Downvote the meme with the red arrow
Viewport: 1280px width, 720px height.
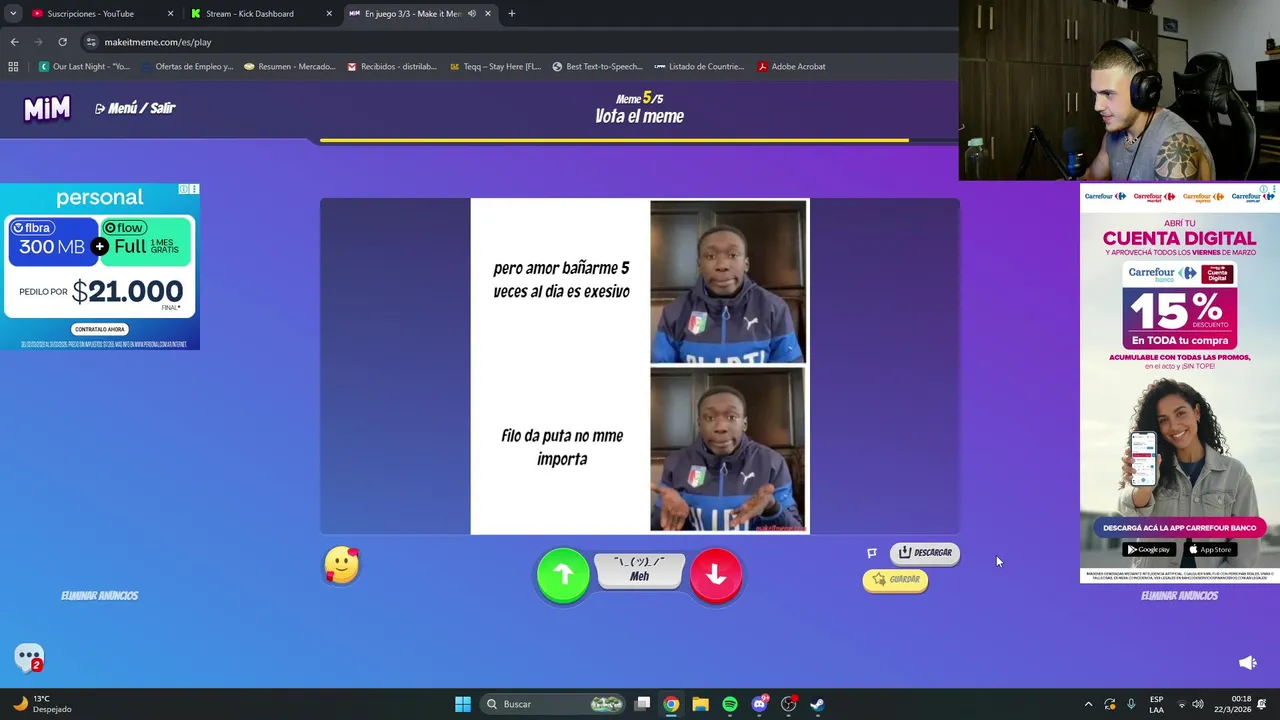(x=716, y=574)
